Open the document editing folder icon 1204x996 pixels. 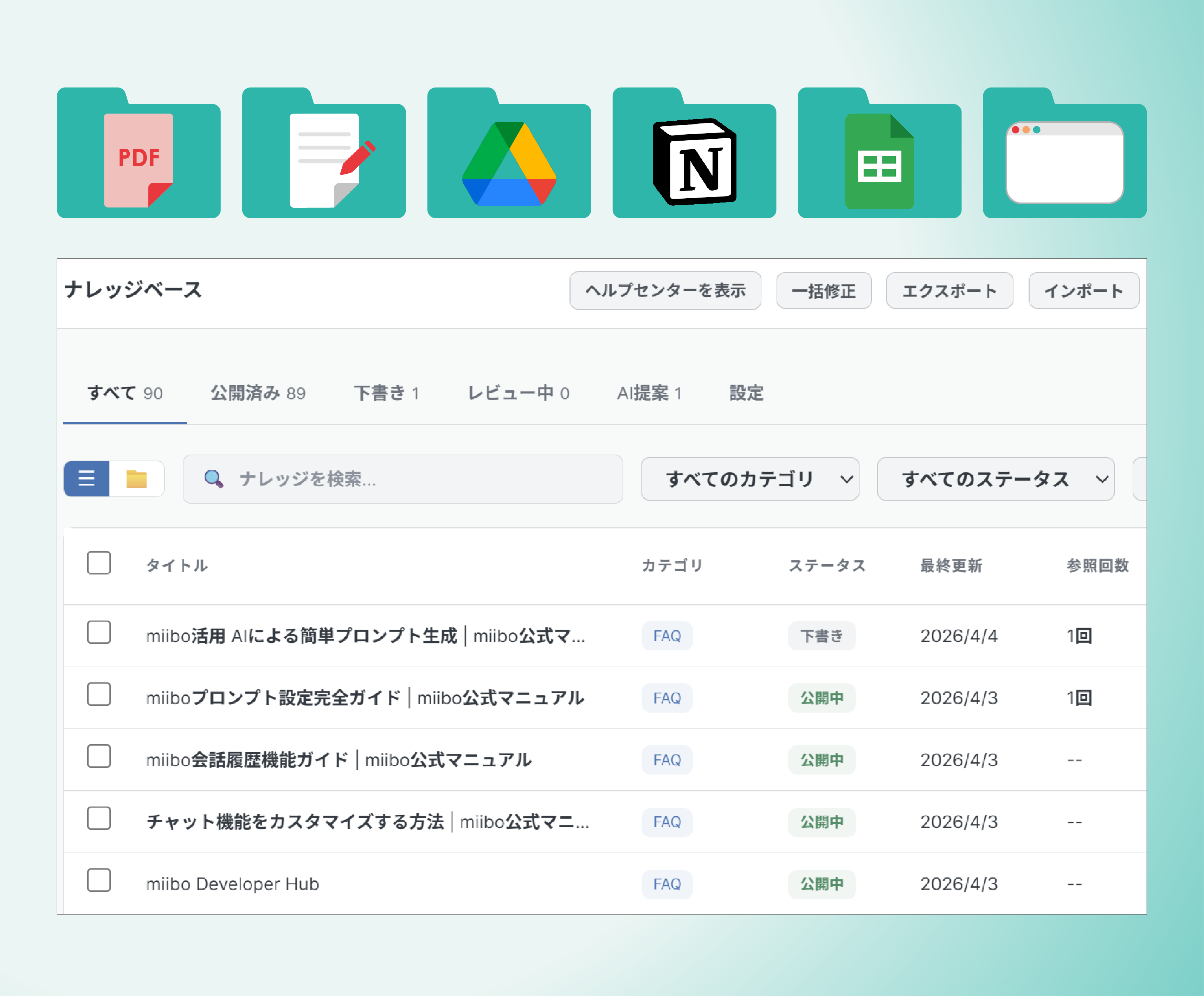click(x=324, y=153)
